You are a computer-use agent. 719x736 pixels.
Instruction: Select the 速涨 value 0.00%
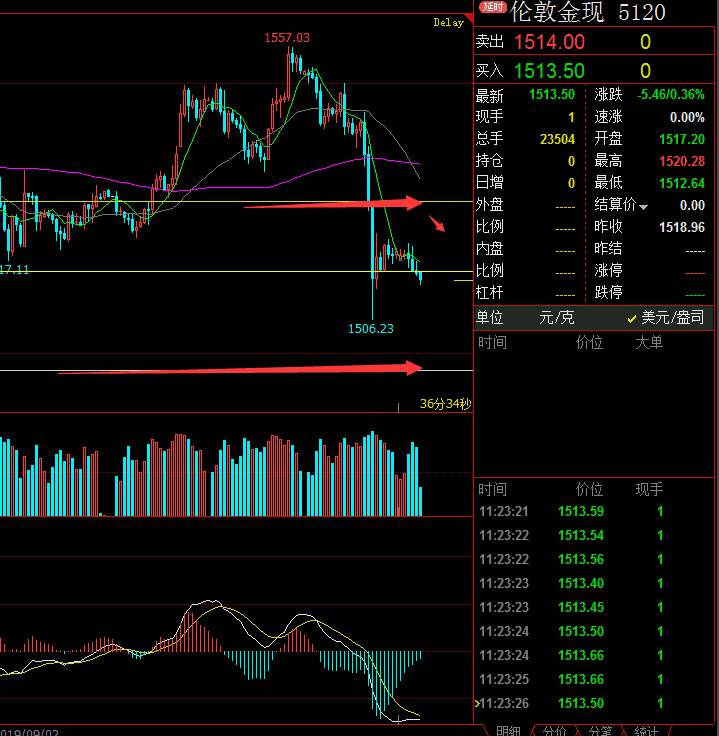pyautogui.click(x=687, y=117)
